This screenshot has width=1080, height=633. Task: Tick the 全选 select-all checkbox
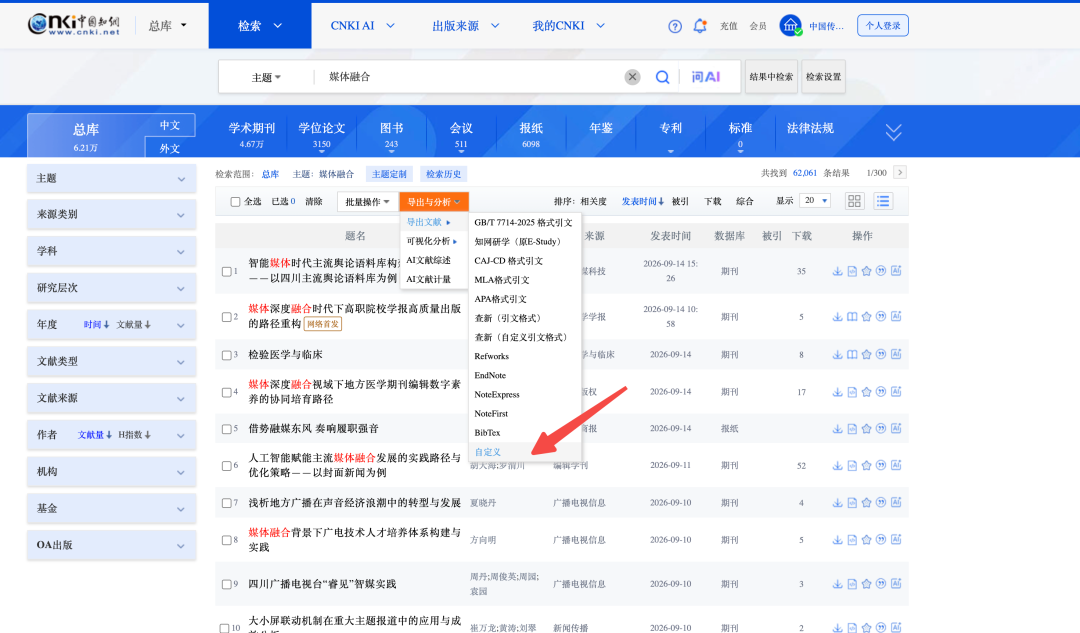click(x=235, y=202)
